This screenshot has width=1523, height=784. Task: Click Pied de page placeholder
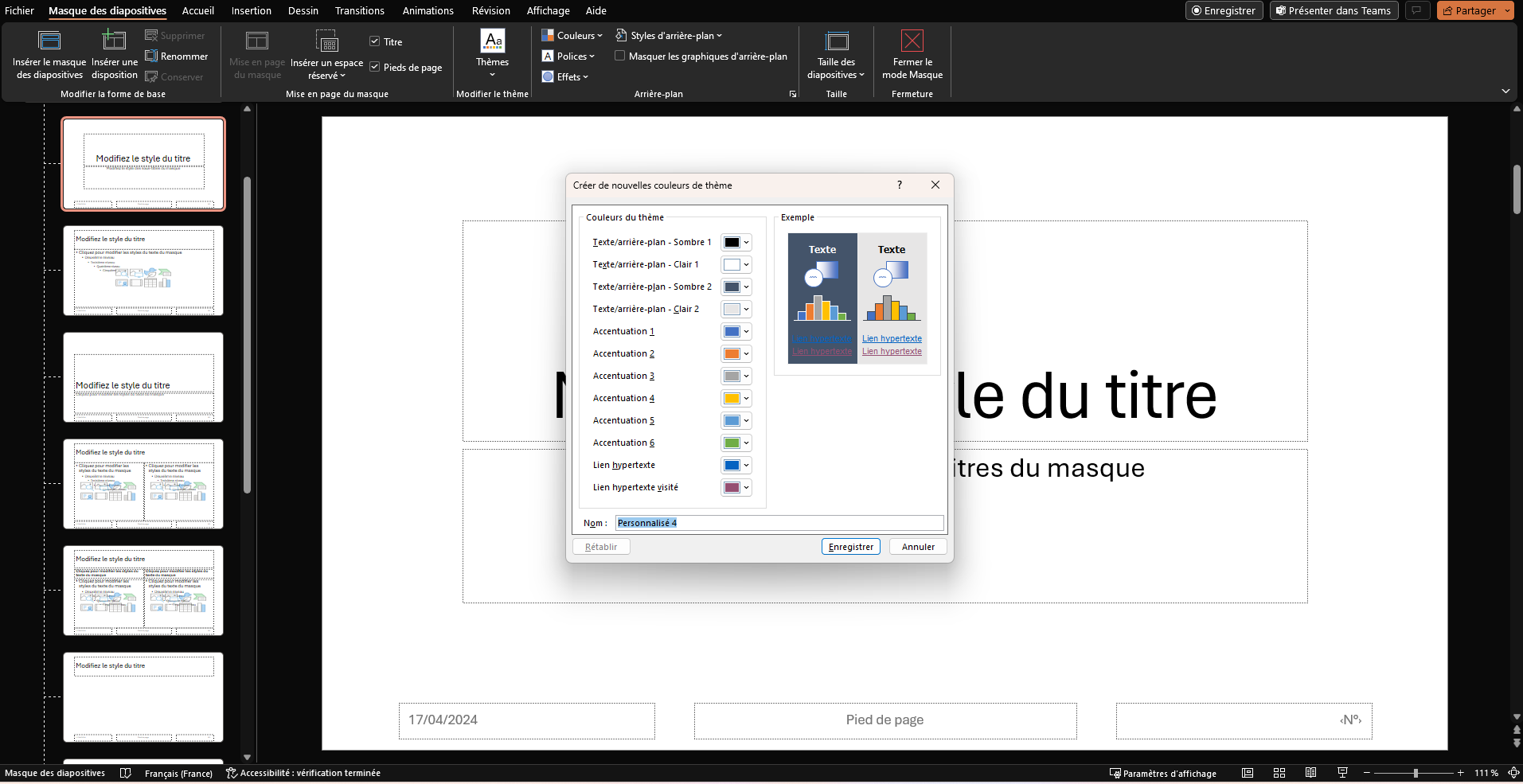coord(885,720)
